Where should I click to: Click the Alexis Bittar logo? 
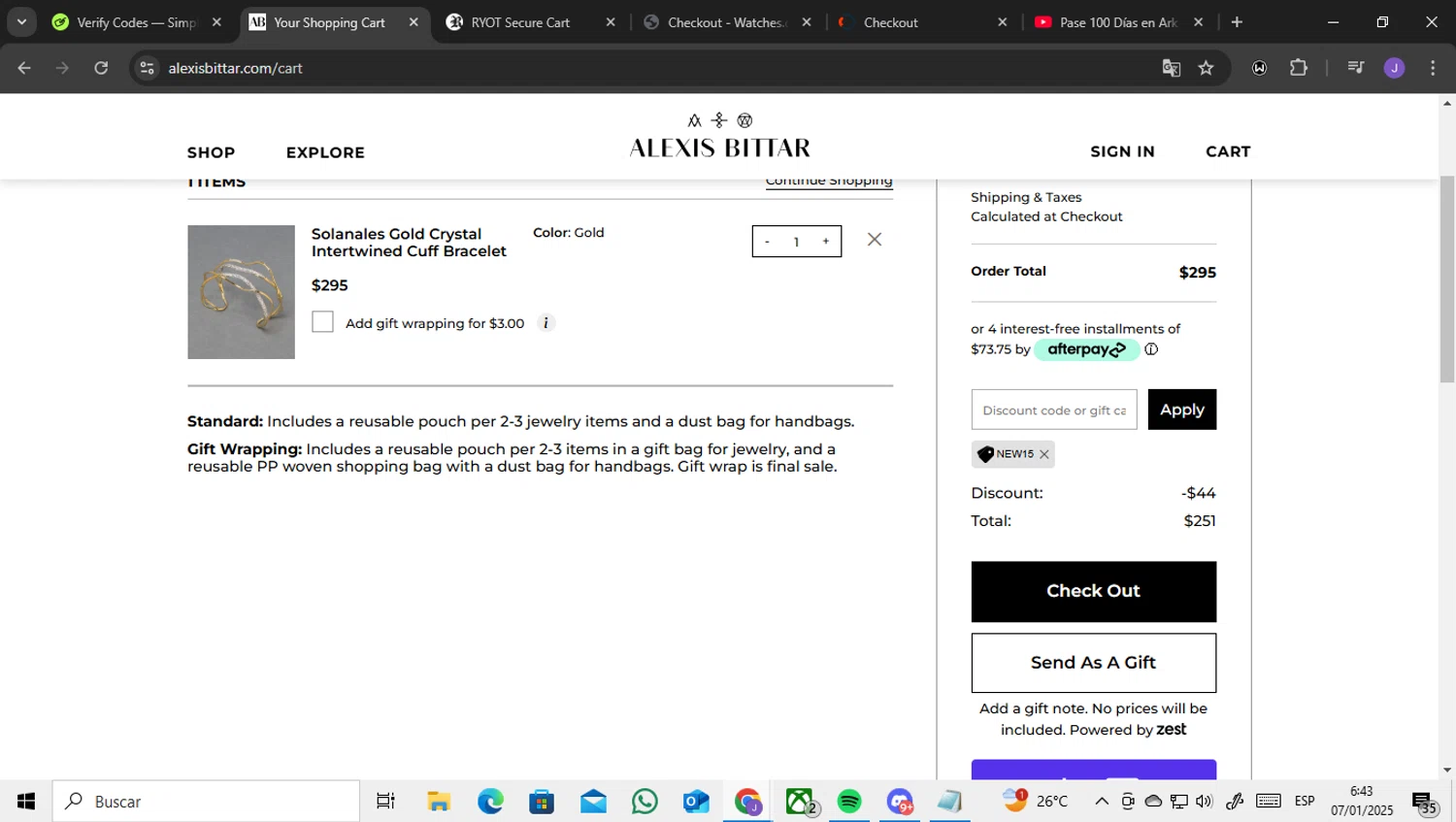click(719, 137)
